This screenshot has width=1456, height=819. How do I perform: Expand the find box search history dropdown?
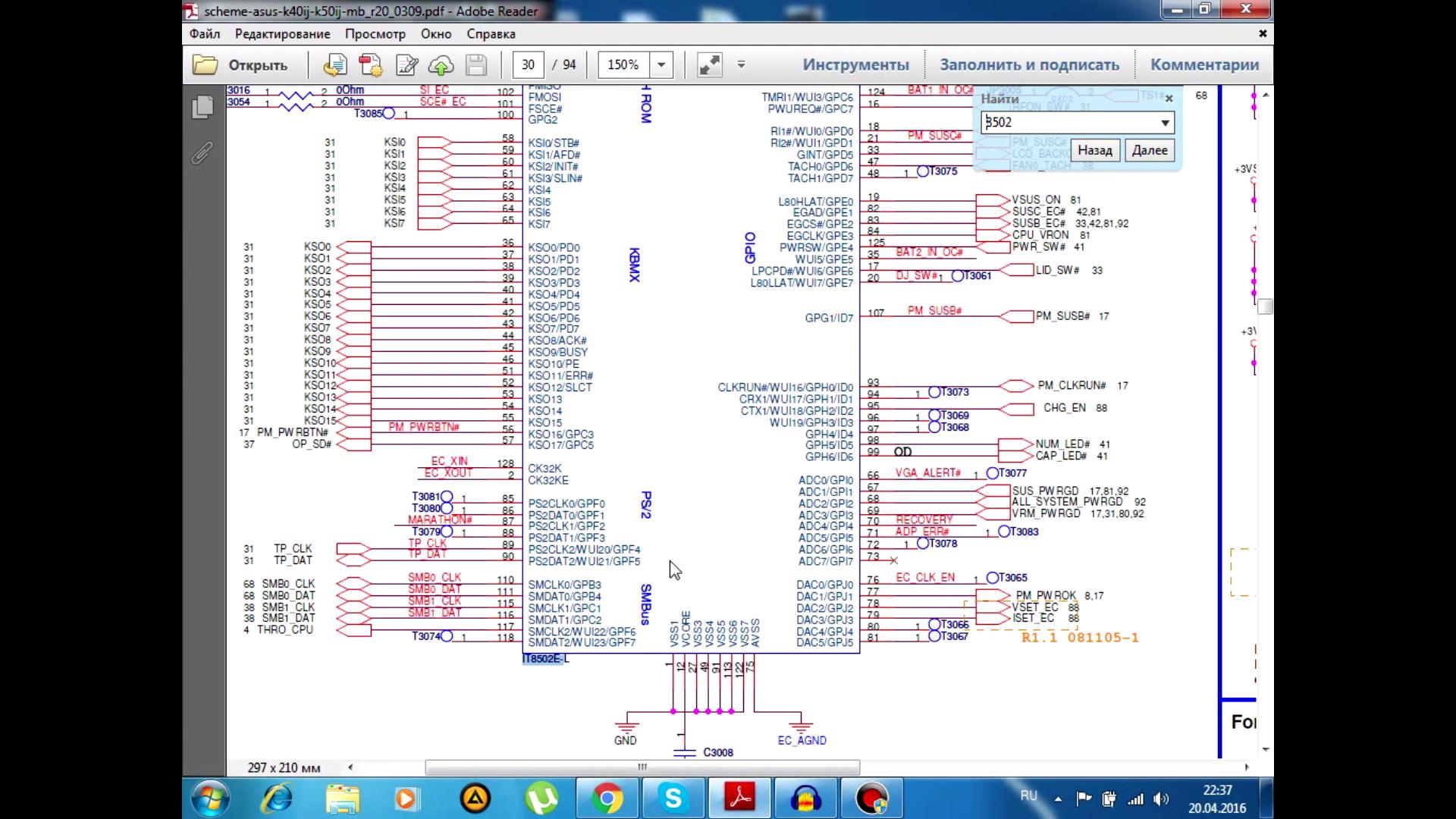[1165, 123]
